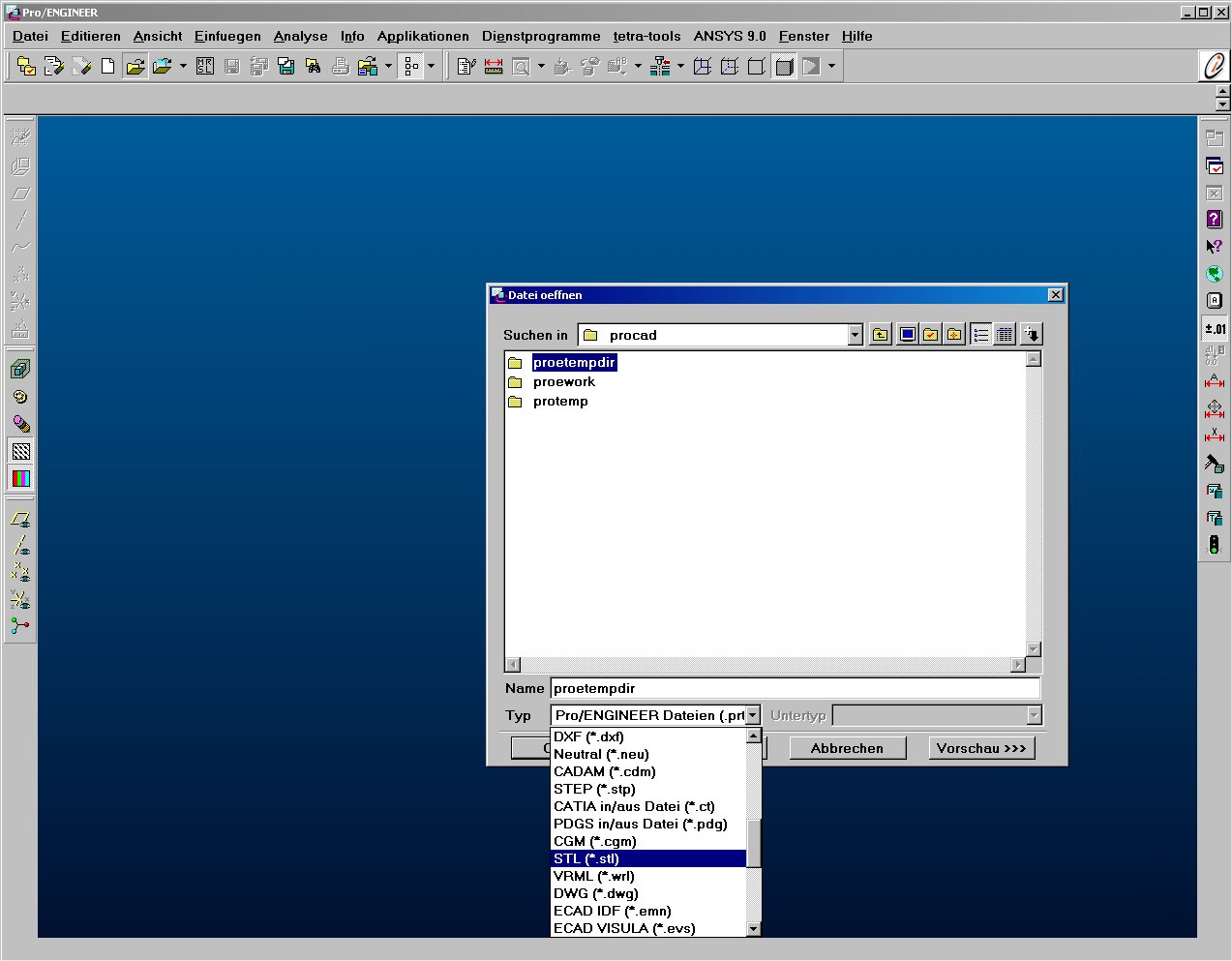The width and height of the screenshot is (1232, 961).
Task: Collapse the Typ dropdown arrow
Action: point(753,715)
